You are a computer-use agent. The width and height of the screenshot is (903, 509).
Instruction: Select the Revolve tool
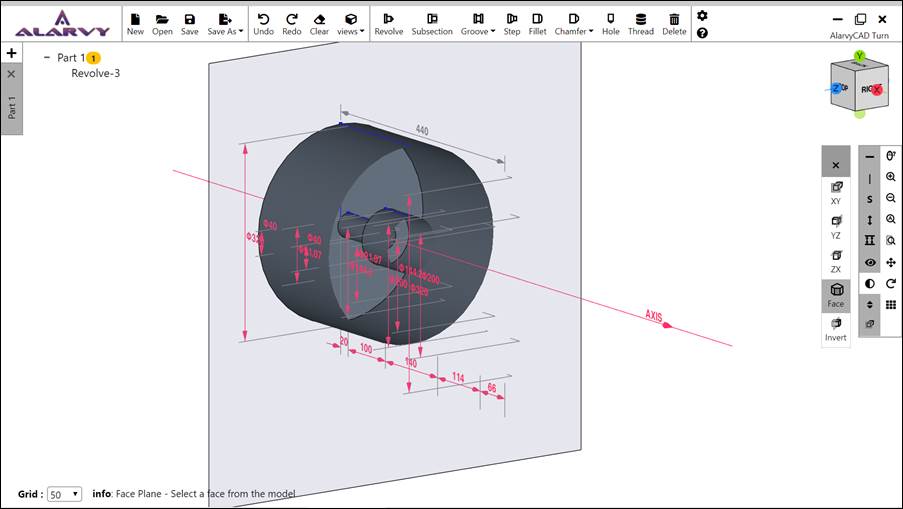(x=389, y=24)
